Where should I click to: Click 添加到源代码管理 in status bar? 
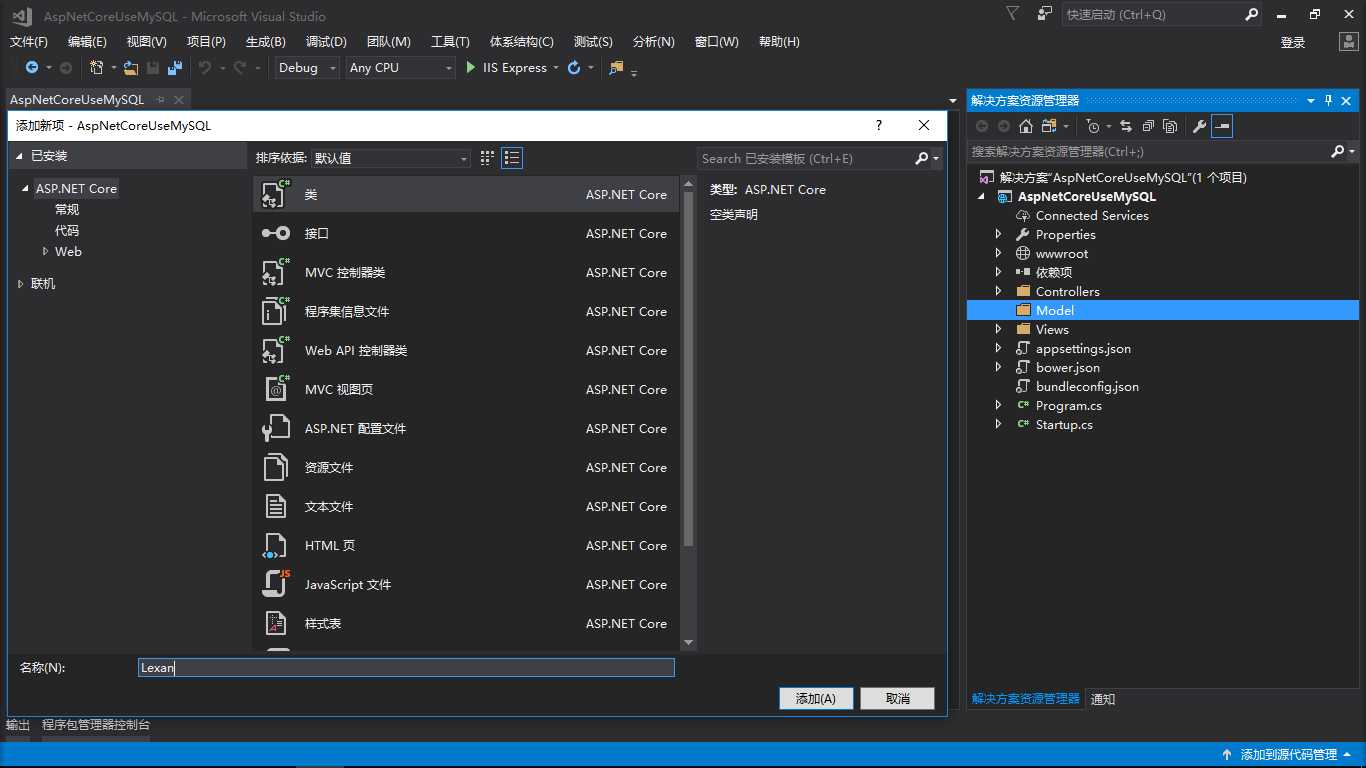click(1288, 755)
